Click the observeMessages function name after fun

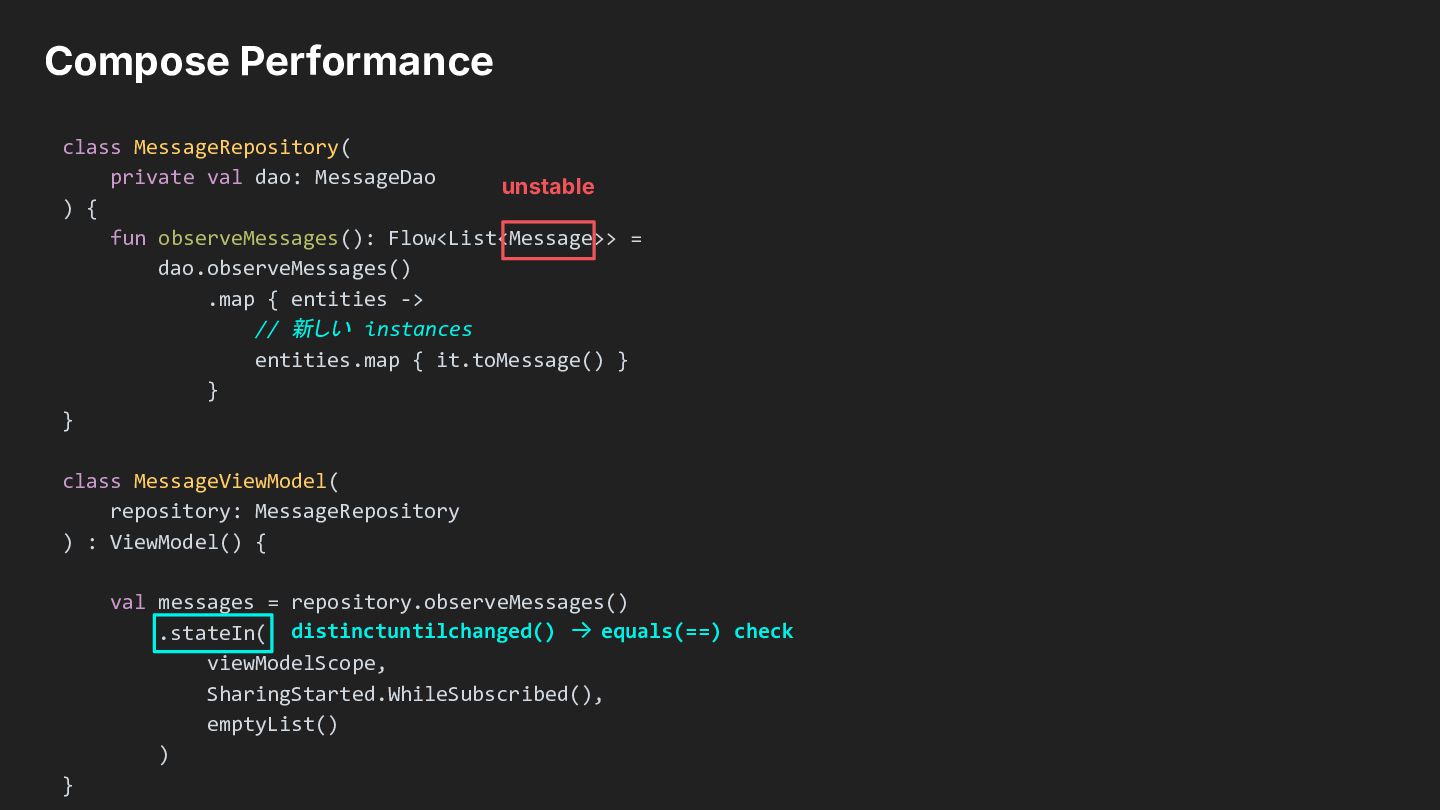coord(248,239)
